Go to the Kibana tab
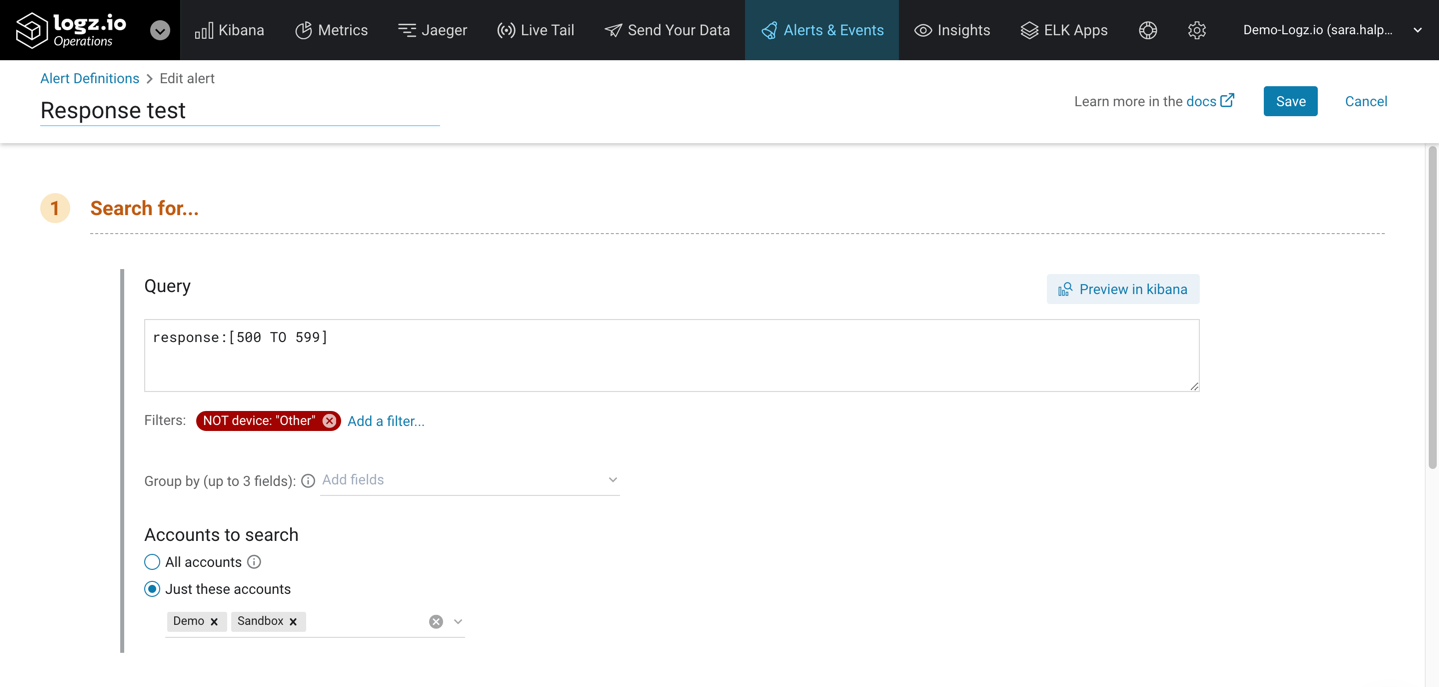Viewport: 1440px width, 687px height. pos(230,30)
